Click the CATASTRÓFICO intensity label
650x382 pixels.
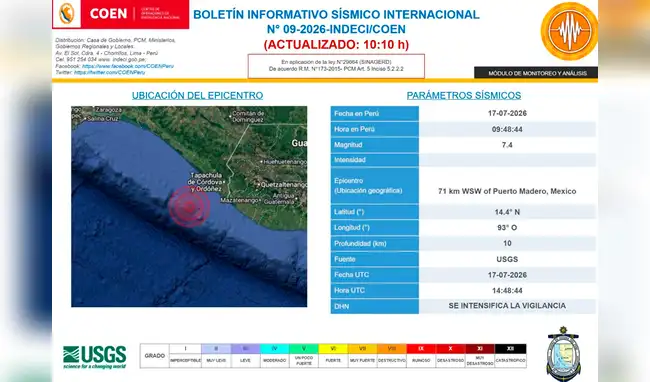[510, 361]
